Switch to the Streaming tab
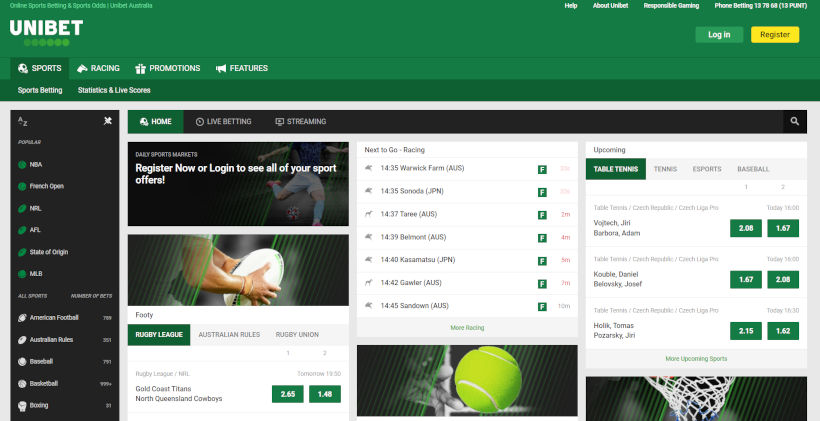 pyautogui.click(x=301, y=121)
